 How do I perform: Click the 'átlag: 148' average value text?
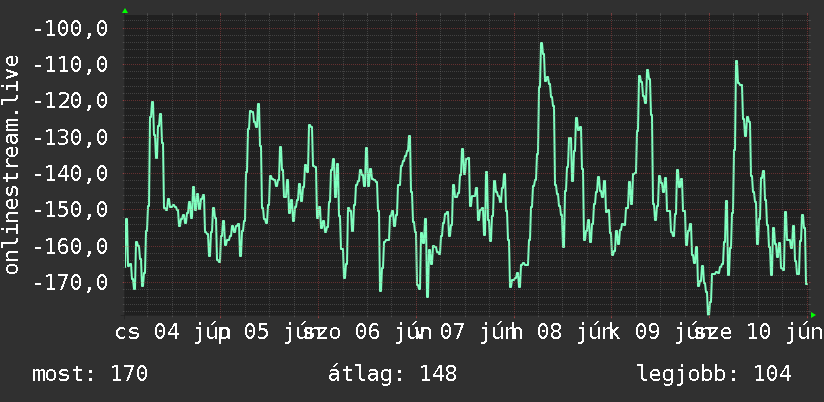click(393, 374)
